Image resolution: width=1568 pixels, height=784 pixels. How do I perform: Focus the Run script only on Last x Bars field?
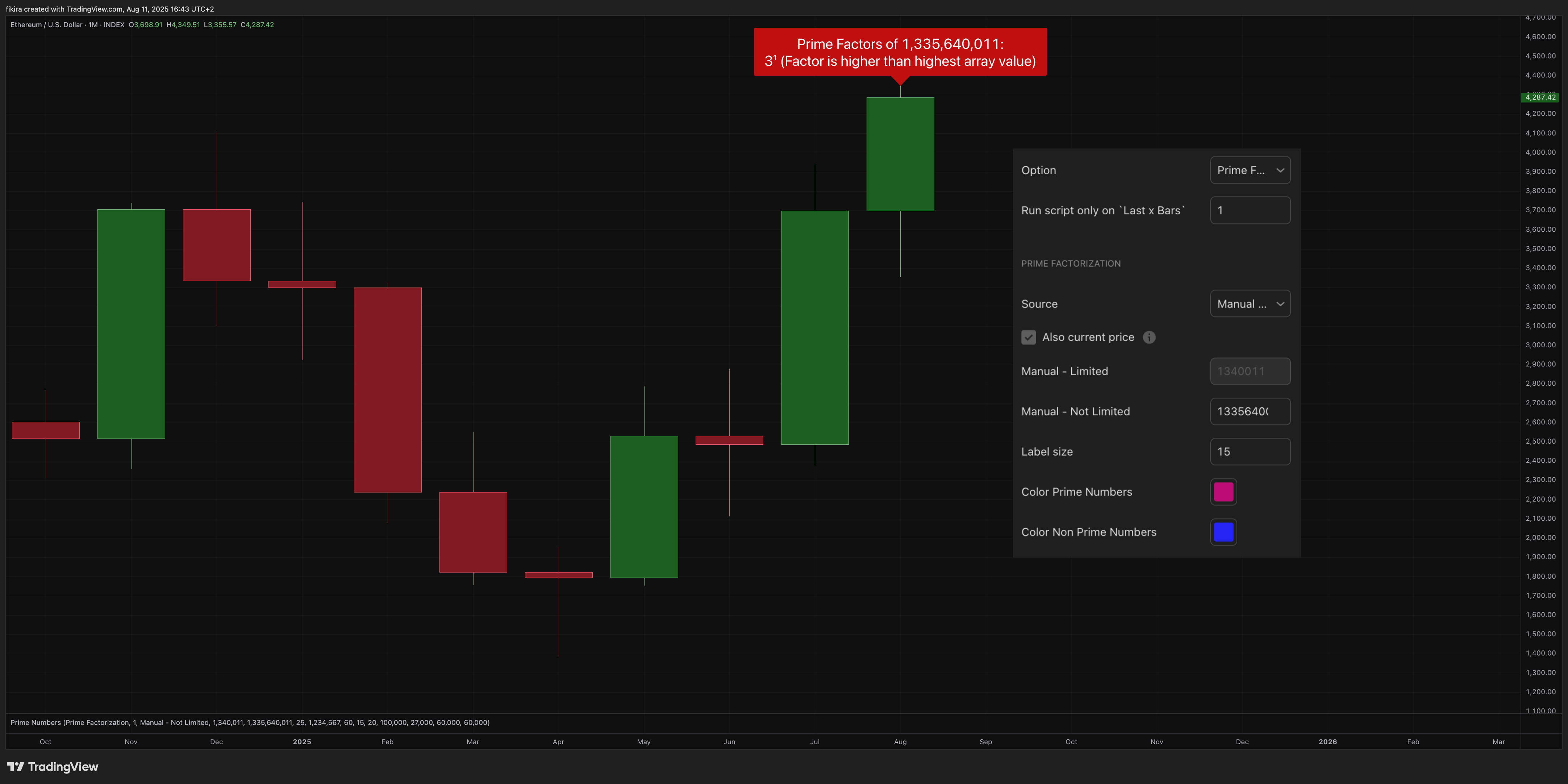click(x=1250, y=210)
